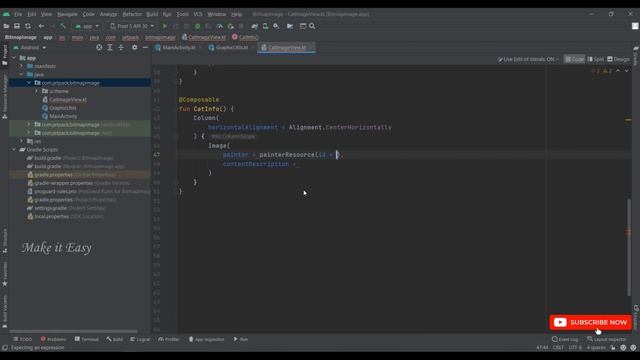This screenshot has width=640, height=360.
Task: Click Select Opened File target icon
Action: click(x=99, y=47)
